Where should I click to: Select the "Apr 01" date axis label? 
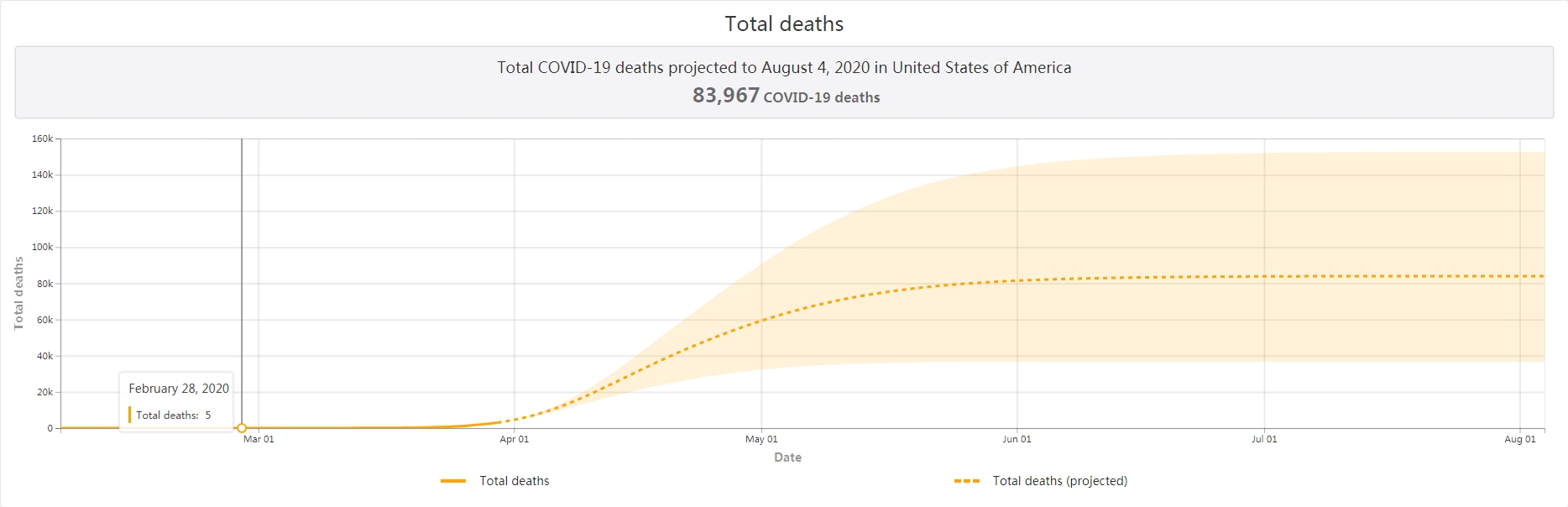point(515,439)
